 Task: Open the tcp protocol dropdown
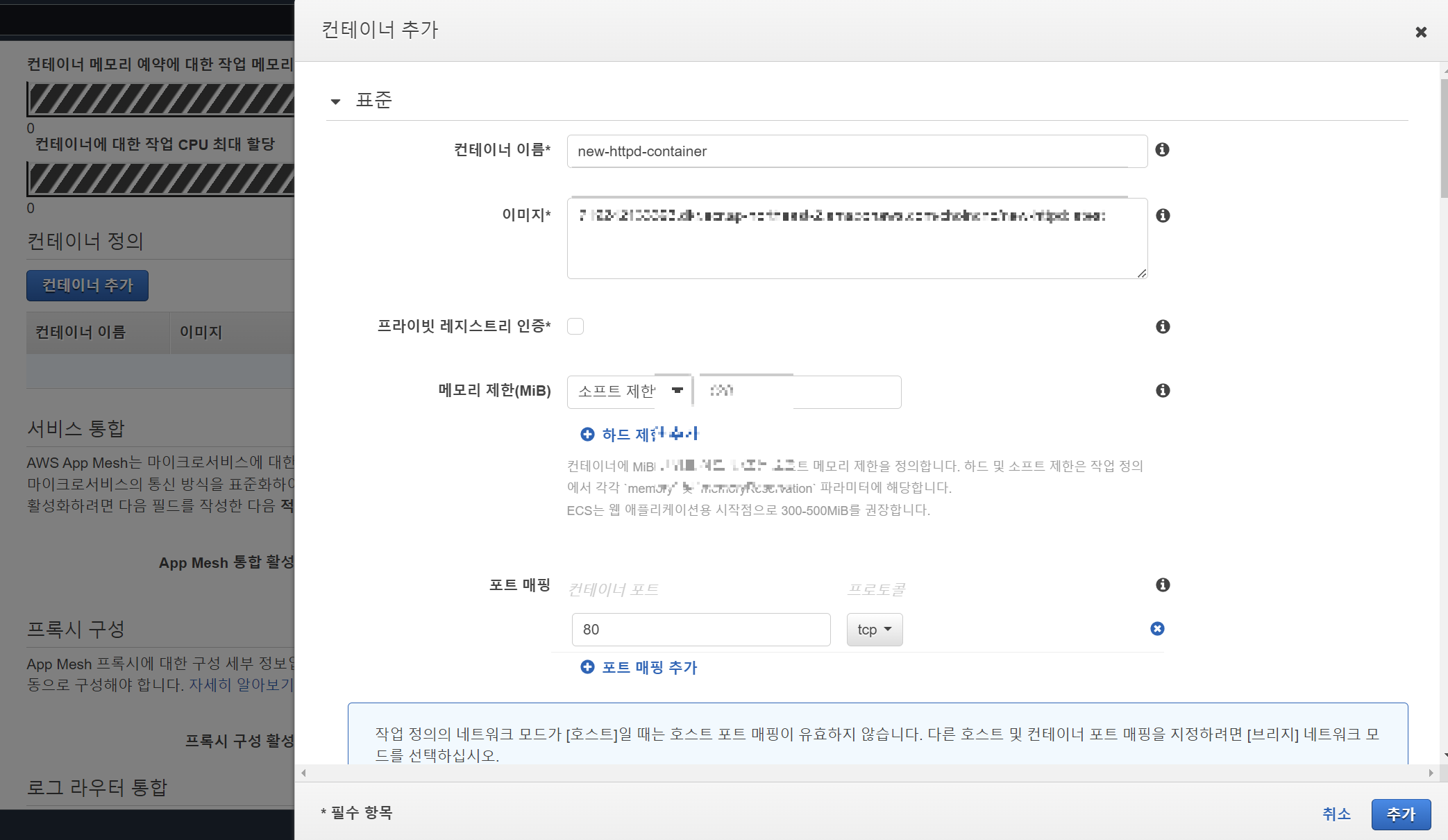[x=874, y=630]
